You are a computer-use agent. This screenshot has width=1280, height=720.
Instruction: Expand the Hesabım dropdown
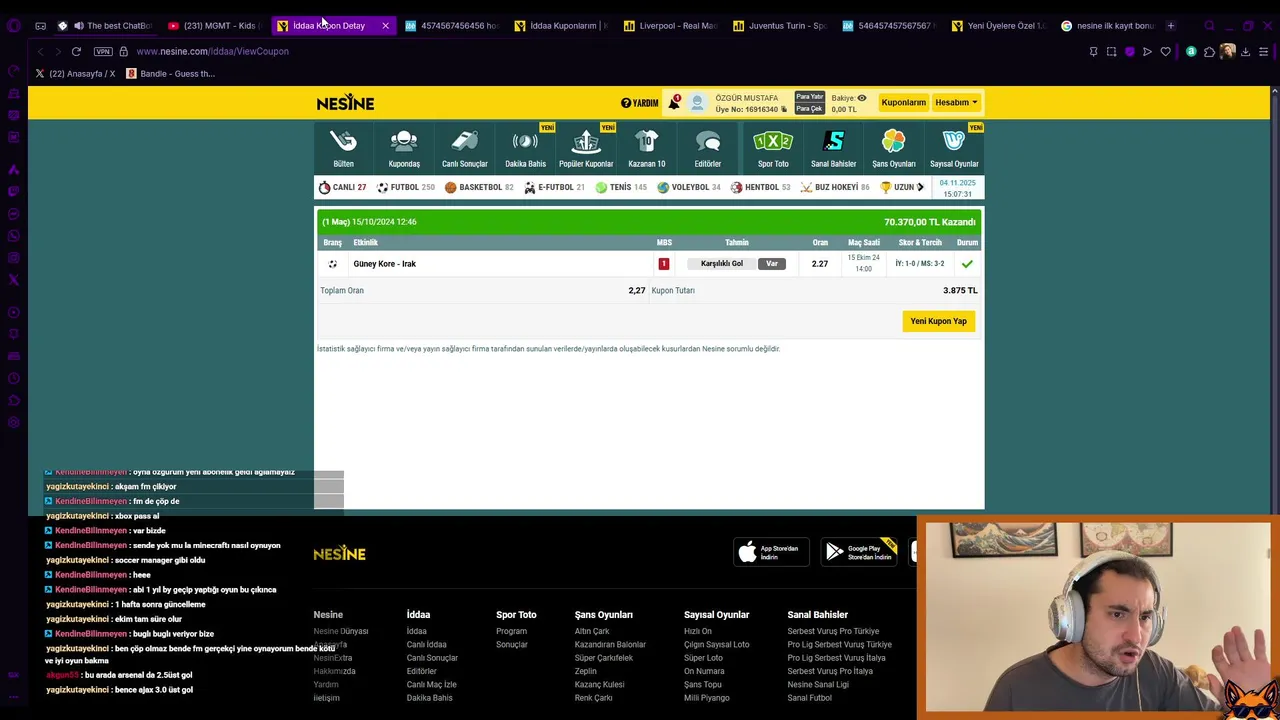click(x=956, y=102)
